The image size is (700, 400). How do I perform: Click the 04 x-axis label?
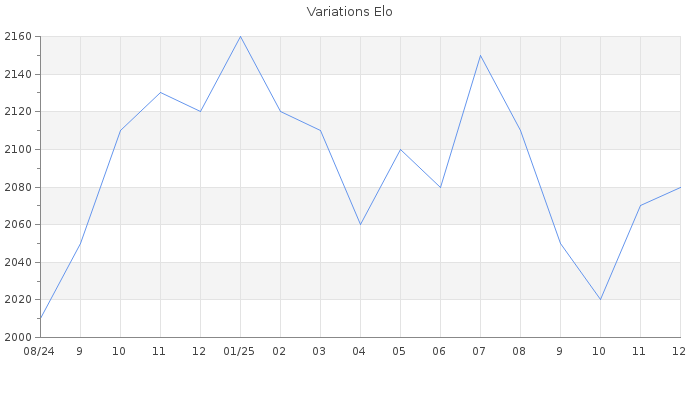coord(360,352)
